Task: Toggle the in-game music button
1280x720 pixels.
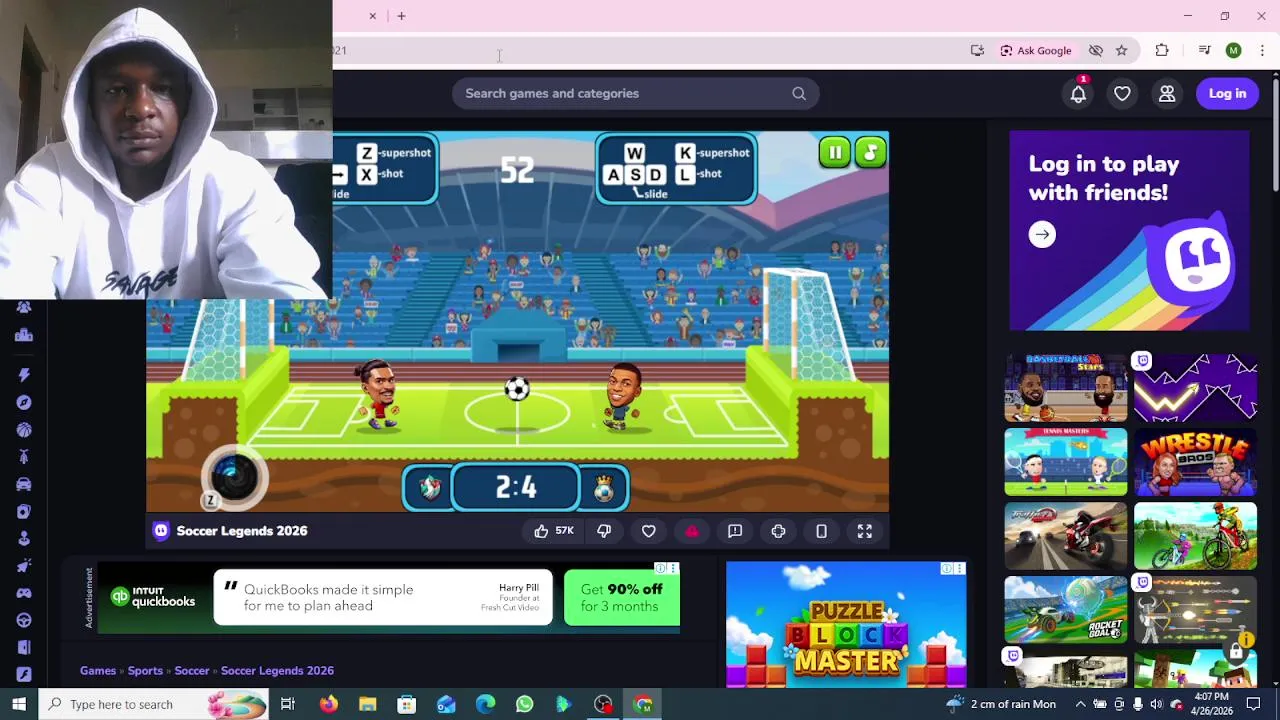Action: pos(870,152)
